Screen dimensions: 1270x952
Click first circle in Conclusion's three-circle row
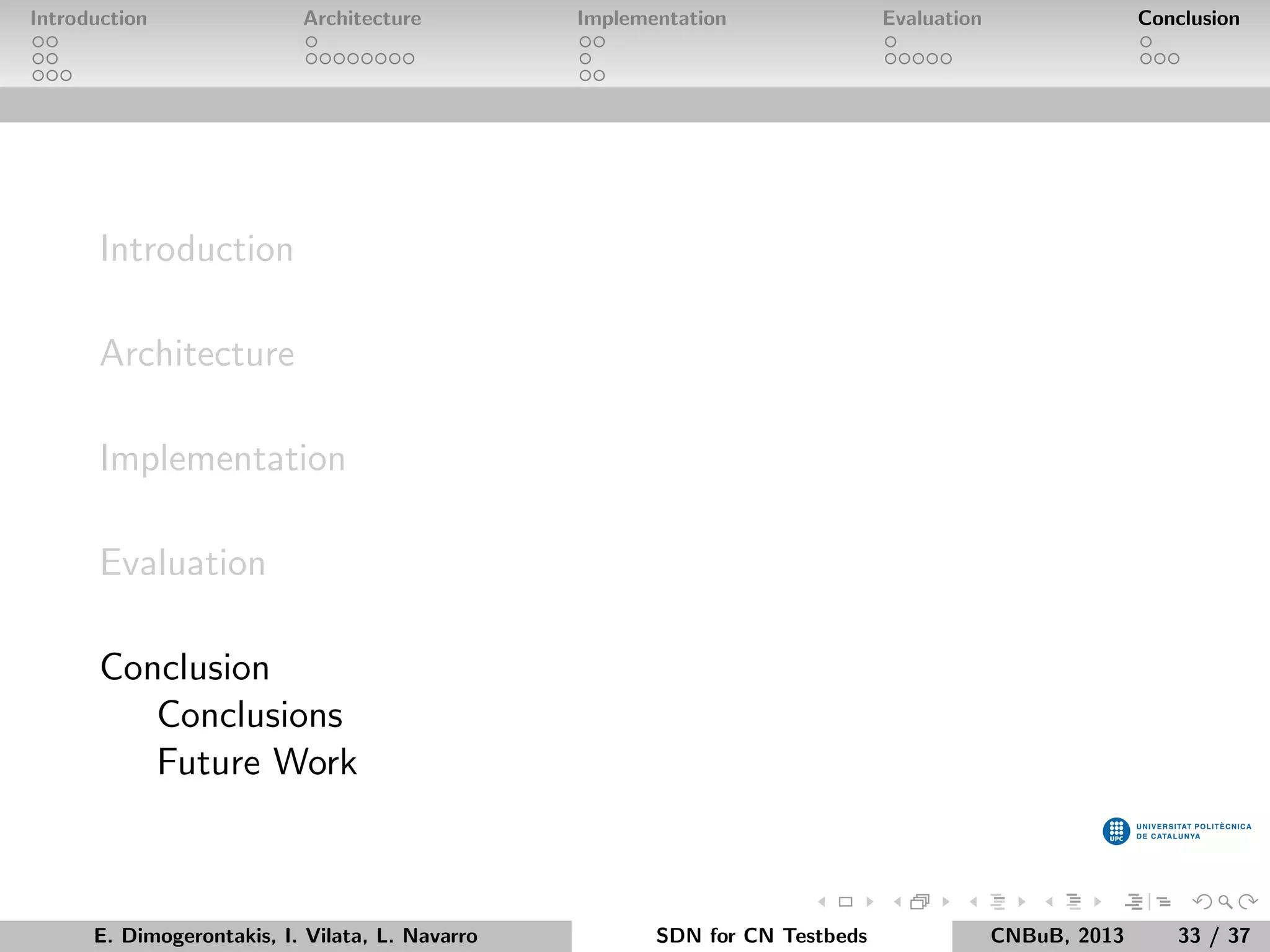click(1146, 59)
